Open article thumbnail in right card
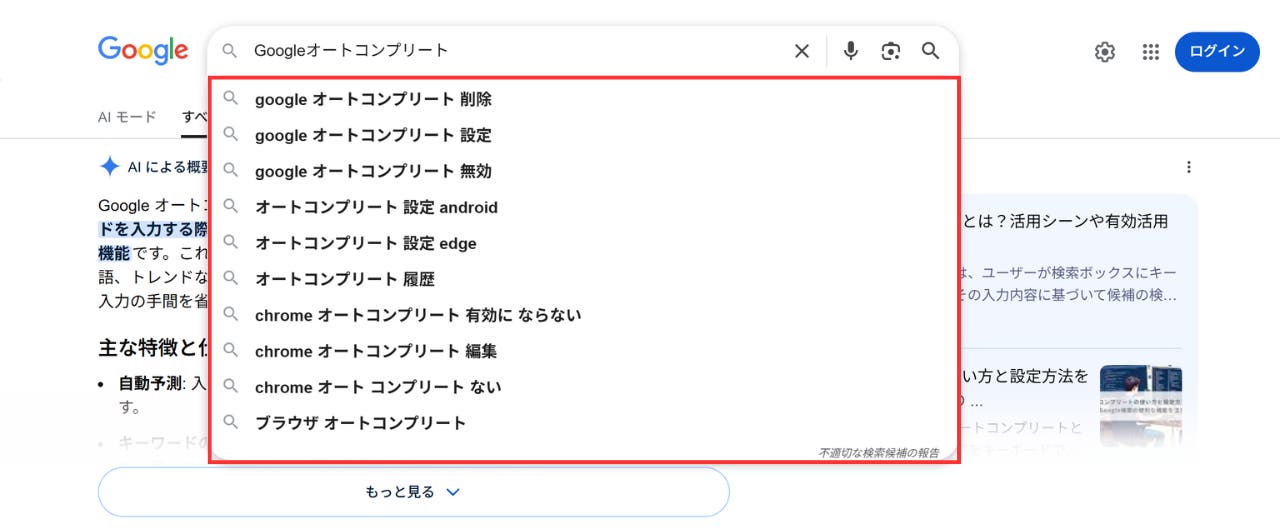 tap(1141, 406)
